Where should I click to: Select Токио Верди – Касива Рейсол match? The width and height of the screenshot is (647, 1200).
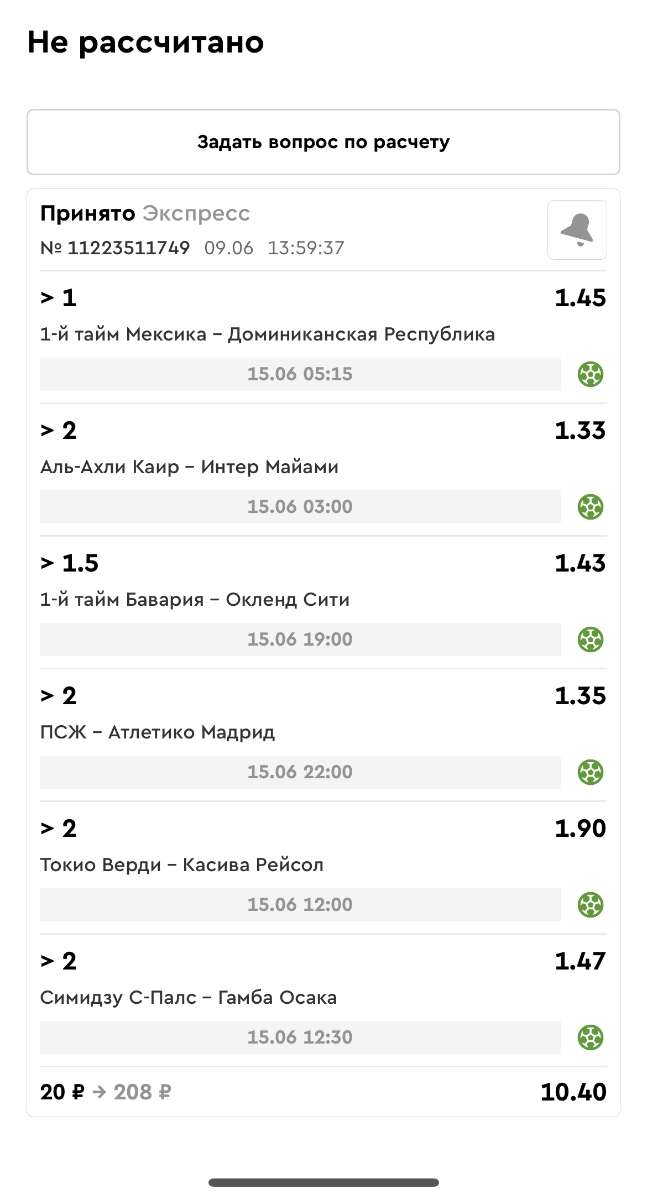point(182,865)
